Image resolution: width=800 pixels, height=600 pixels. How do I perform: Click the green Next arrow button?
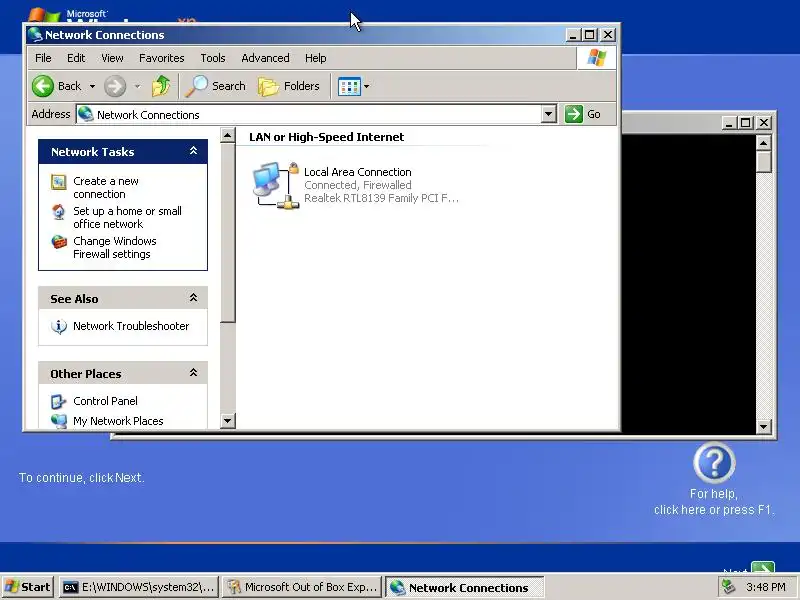coord(763,567)
